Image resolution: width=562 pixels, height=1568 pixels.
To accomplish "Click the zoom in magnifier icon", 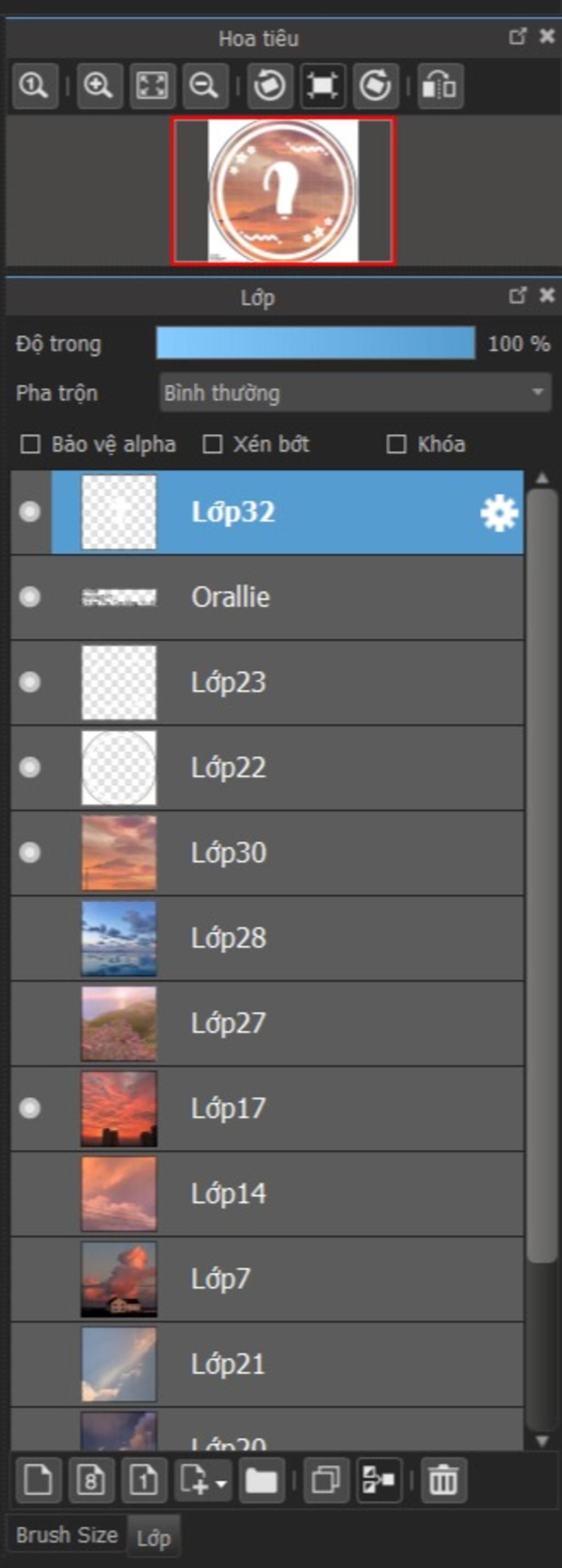I will click(x=99, y=85).
